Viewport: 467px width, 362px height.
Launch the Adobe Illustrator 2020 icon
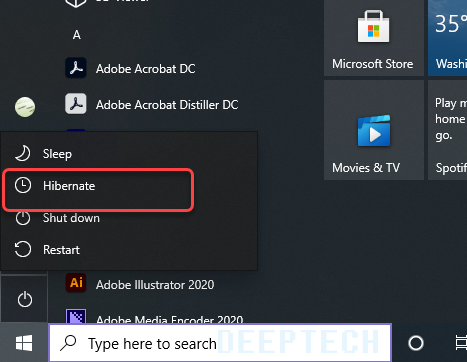tap(76, 283)
